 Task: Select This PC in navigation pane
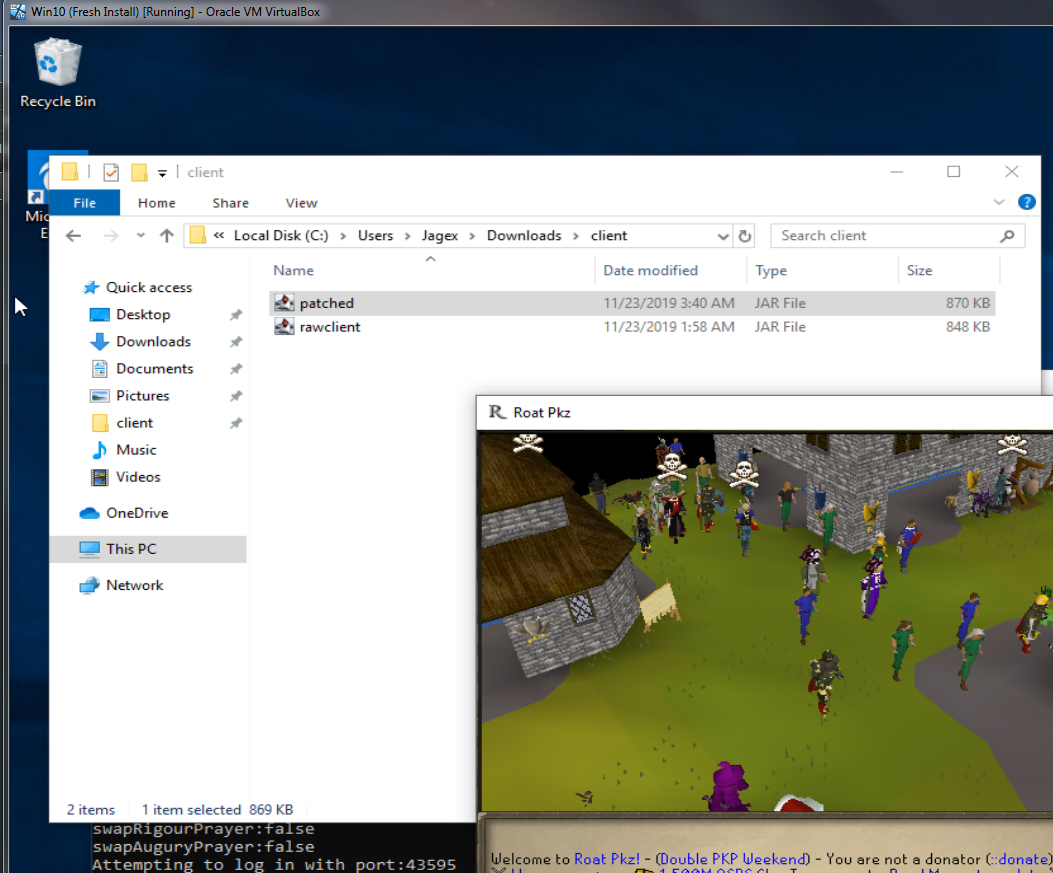click(148, 549)
